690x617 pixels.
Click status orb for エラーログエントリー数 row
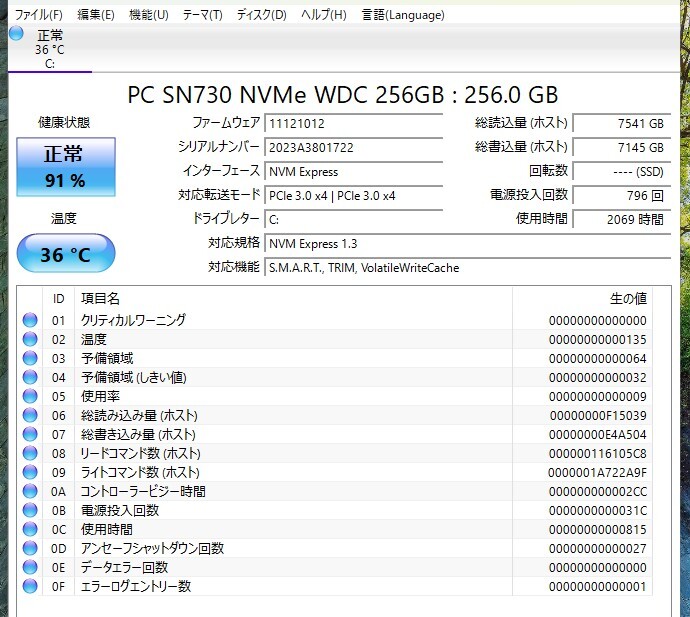point(30,586)
